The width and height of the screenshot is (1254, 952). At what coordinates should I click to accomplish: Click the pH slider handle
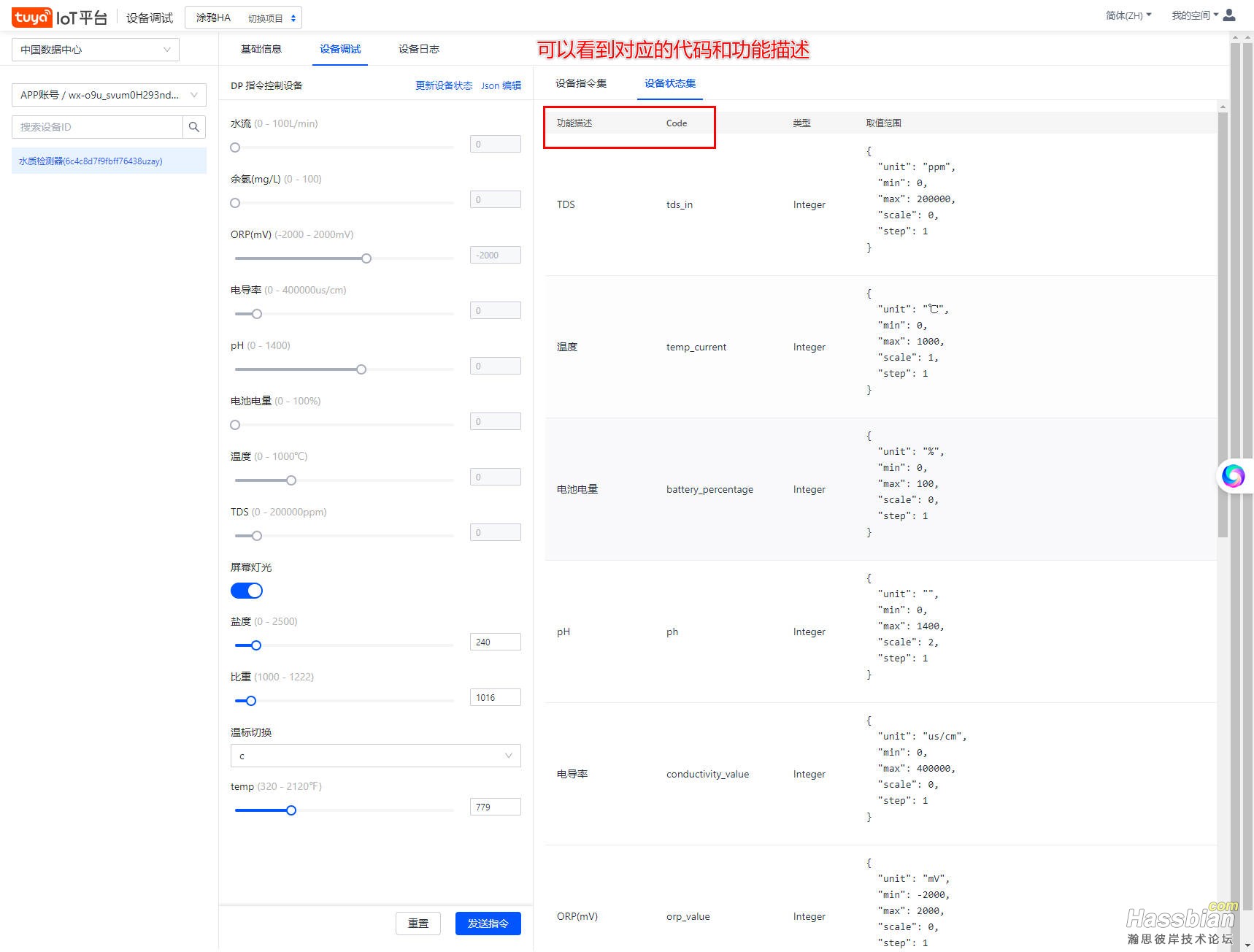(361, 369)
